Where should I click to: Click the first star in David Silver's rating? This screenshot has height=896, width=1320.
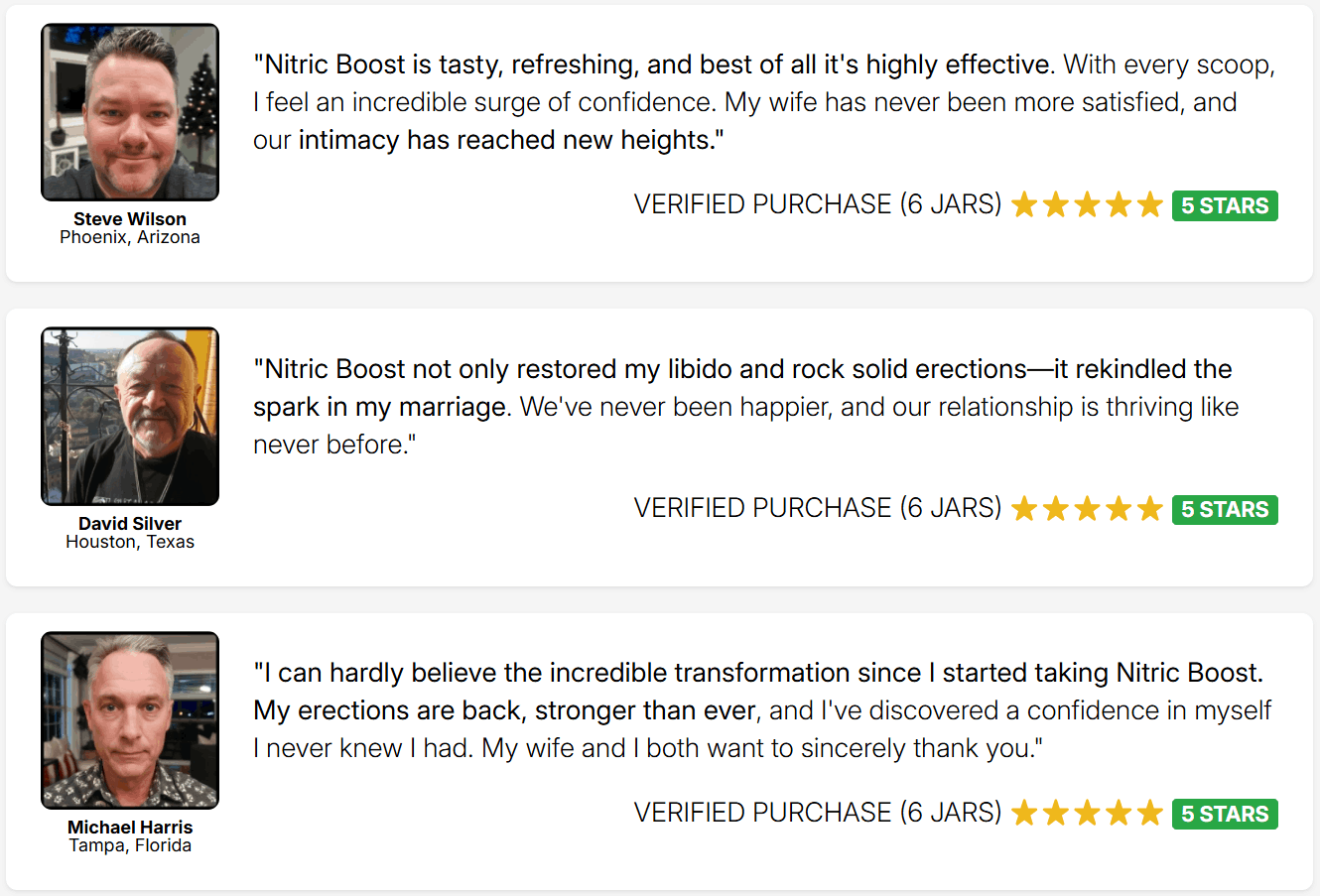click(x=1024, y=509)
